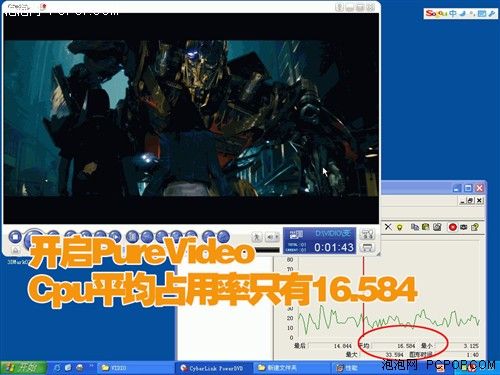Click the lower button right of PowerDVD display

pos(367,247)
